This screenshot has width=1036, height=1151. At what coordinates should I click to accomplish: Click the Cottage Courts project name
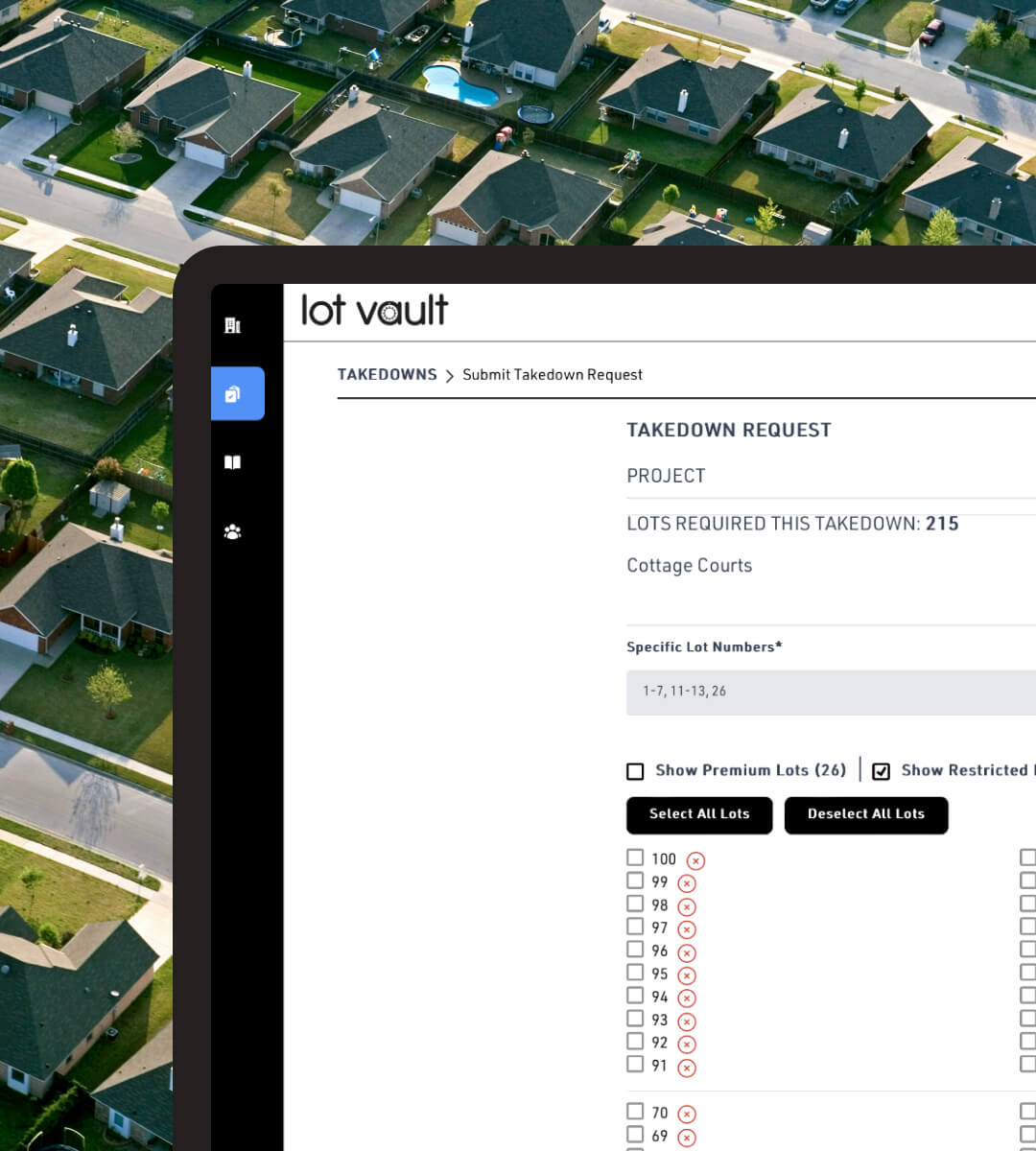tap(689, 565)
